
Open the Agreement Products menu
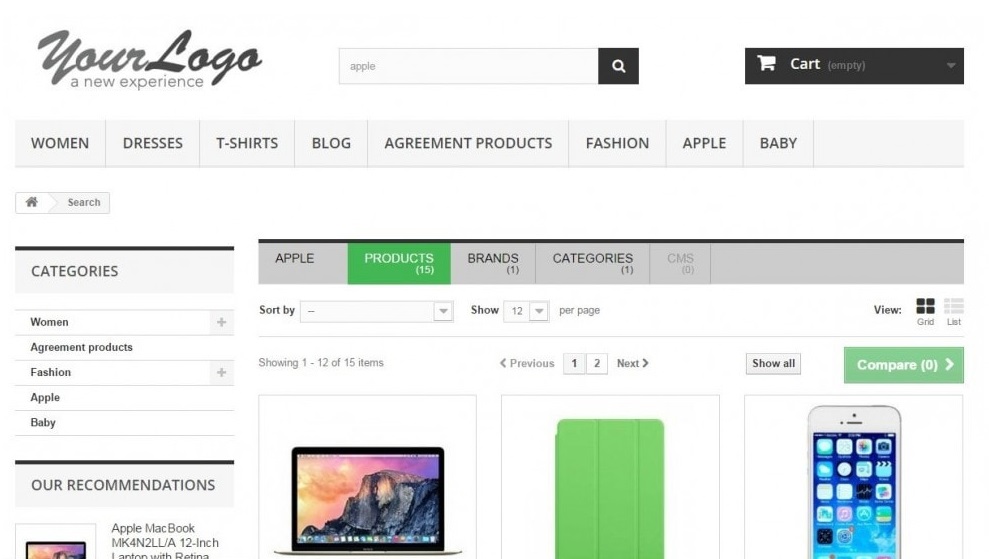(x=468, y=143)
